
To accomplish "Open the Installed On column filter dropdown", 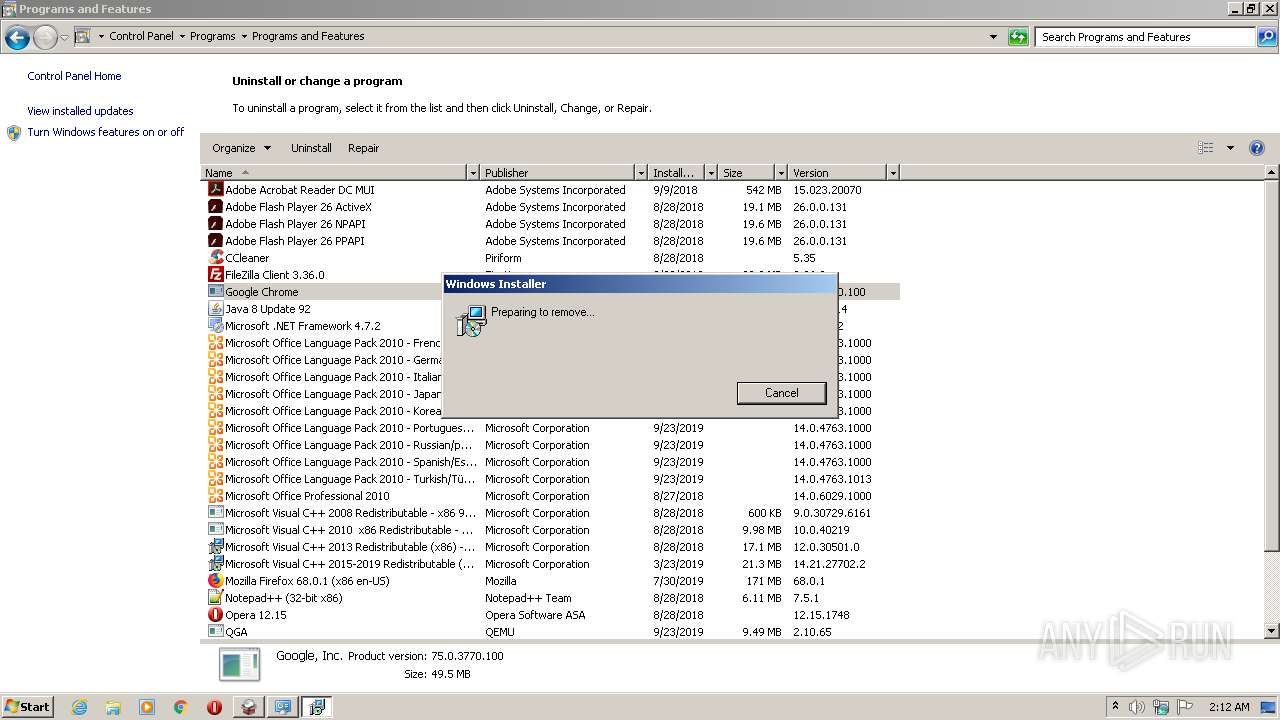I will [x=711, y=173].
